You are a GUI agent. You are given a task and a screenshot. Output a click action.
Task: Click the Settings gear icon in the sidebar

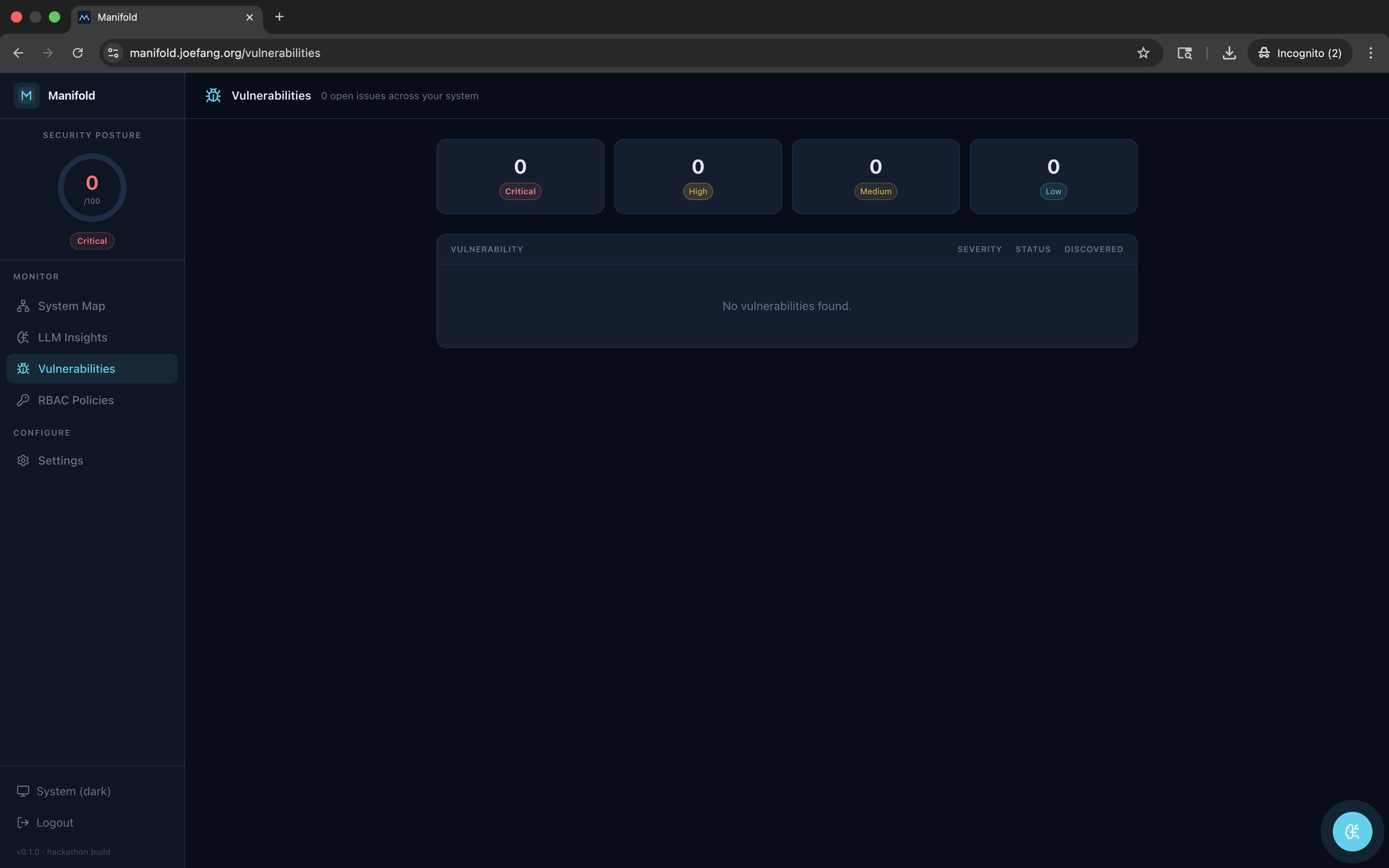click(23, 460)
